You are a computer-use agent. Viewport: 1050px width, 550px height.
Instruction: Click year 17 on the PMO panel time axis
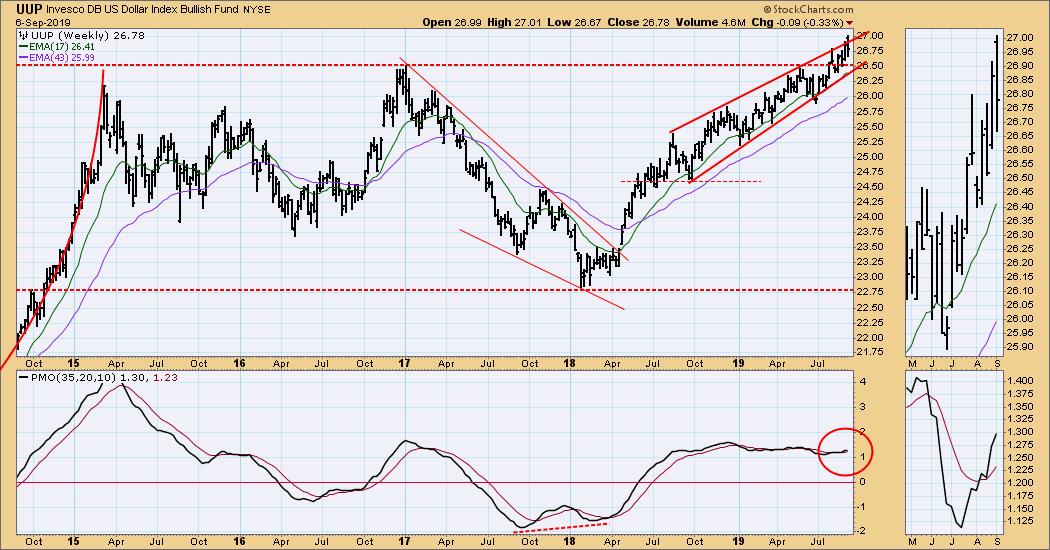pyautogui.click(x=404, y=541)
